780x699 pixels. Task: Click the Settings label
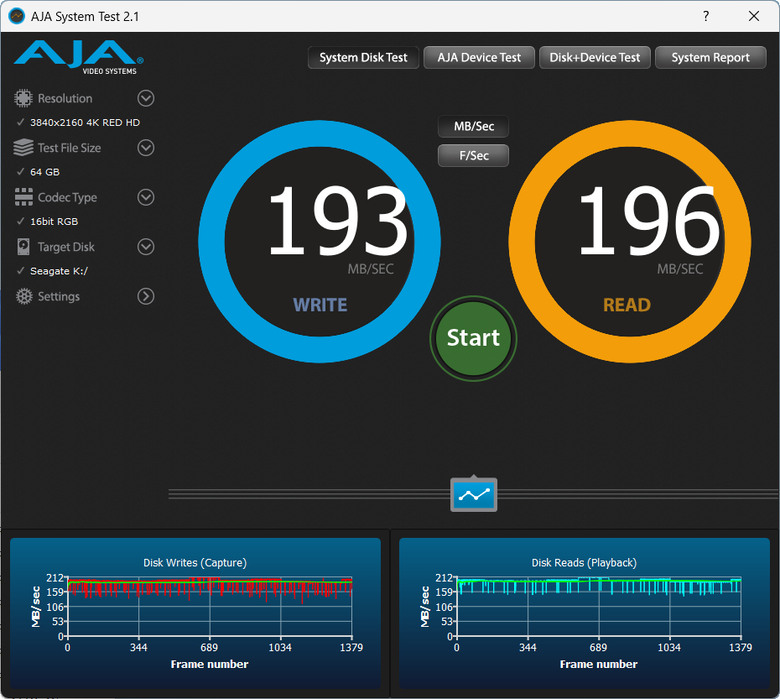coord(59,297)
